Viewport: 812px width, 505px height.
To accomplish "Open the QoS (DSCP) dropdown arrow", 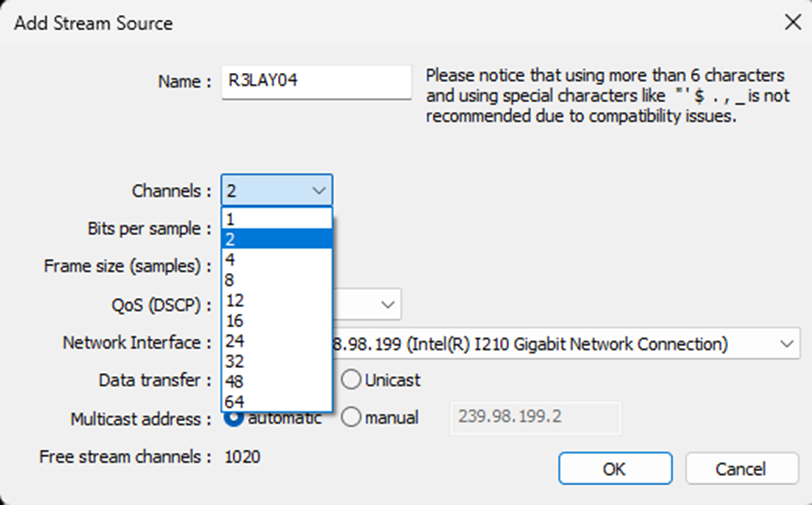I will 386,304.
